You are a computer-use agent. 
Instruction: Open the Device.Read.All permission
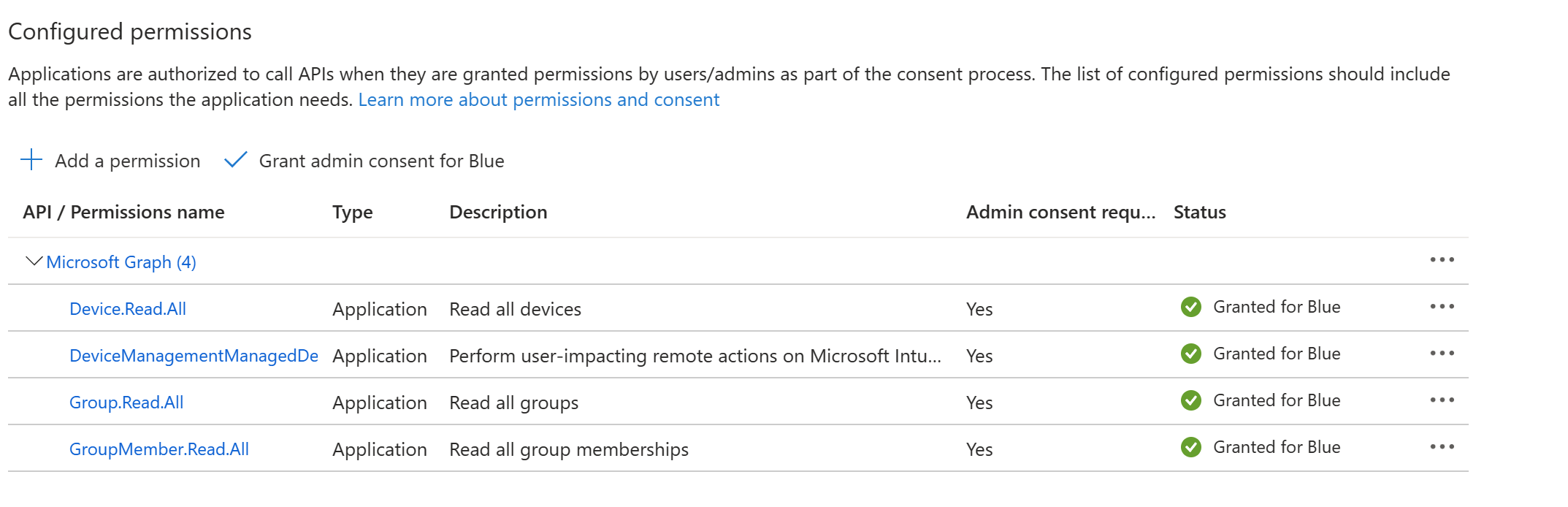pyautogui.click(x=128, y=309)
